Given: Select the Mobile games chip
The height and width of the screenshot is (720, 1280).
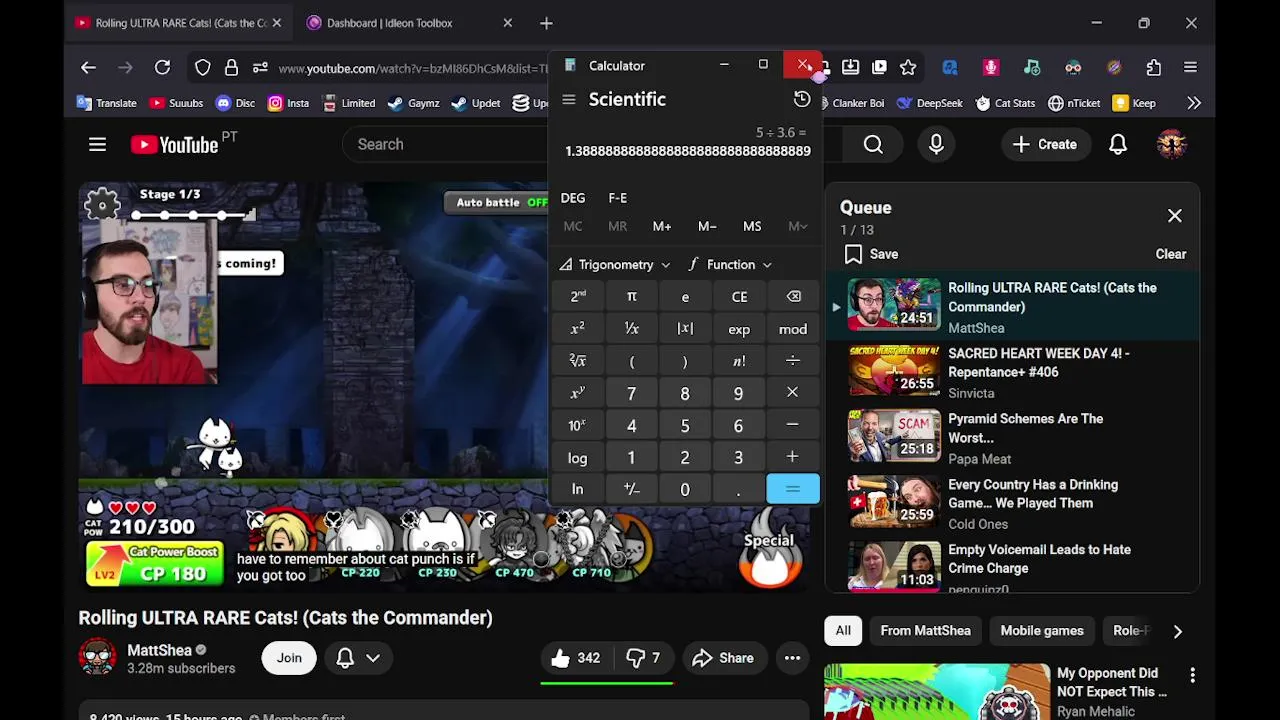Looking at the screenshot, I should tap(1042, 631).
